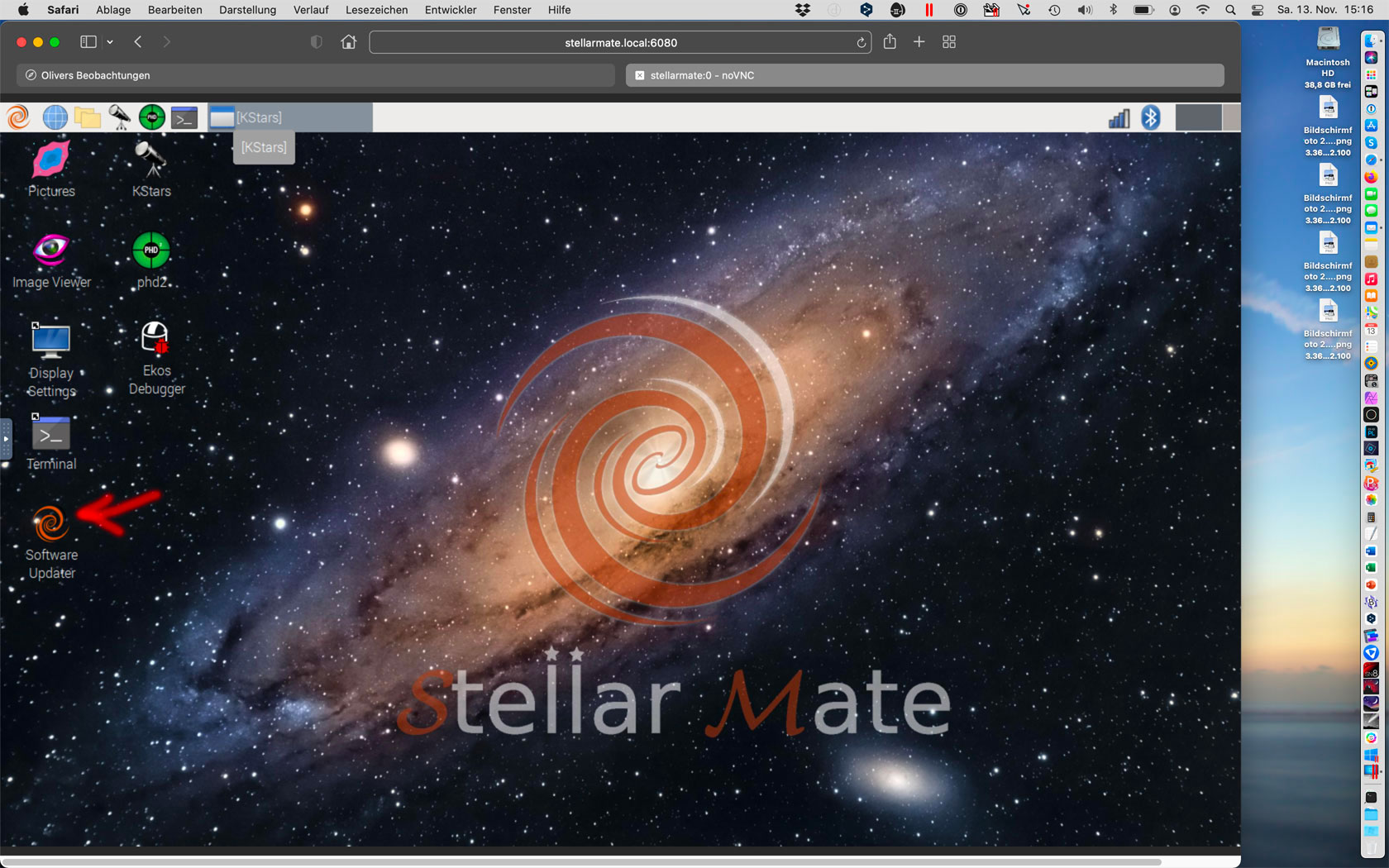1389x868 pixels.
Task: Open macOS Control Center toggles
Action: click(x=1258, y=10)
